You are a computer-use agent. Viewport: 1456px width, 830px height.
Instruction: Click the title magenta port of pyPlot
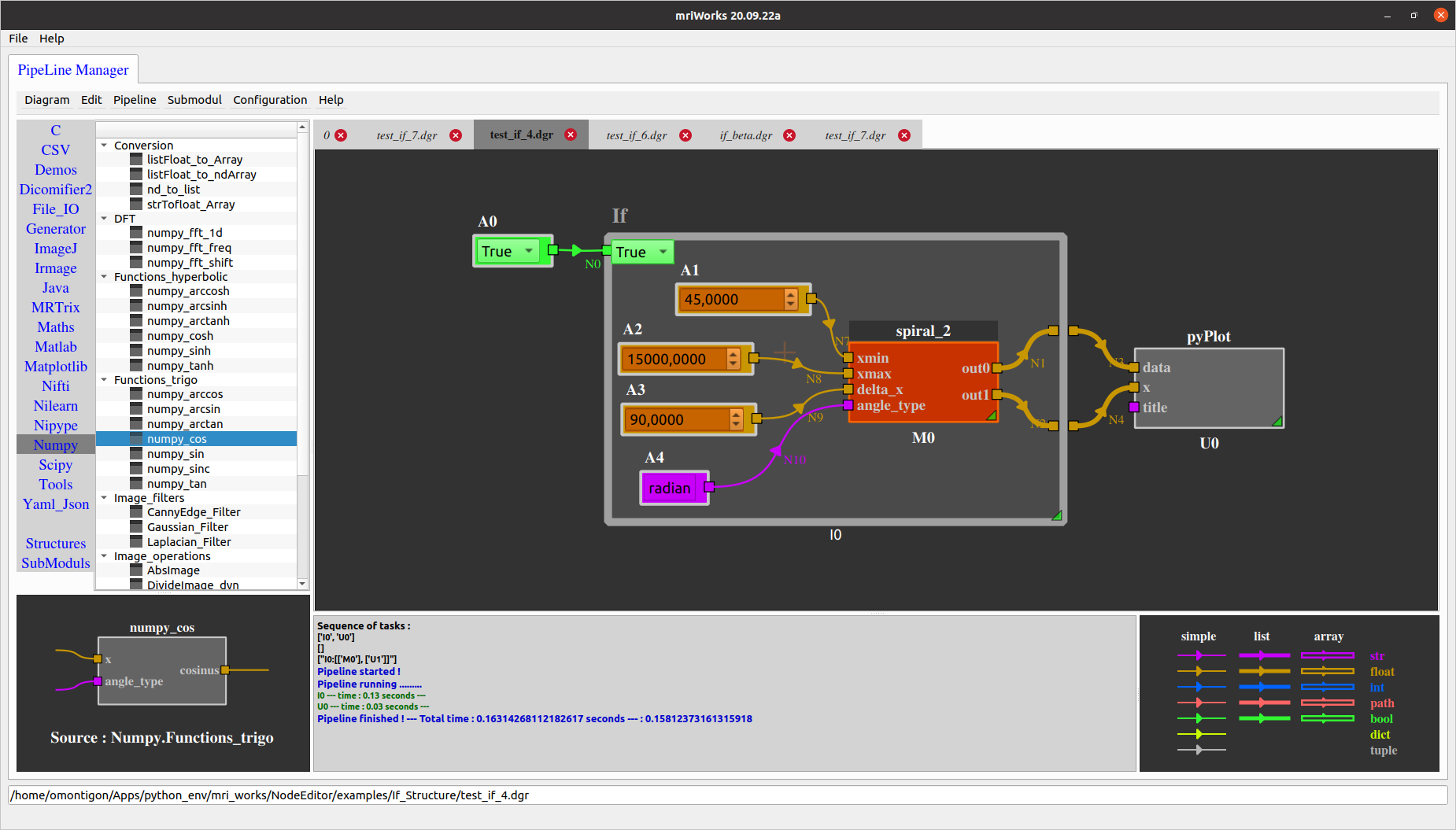pos(1134,407)
